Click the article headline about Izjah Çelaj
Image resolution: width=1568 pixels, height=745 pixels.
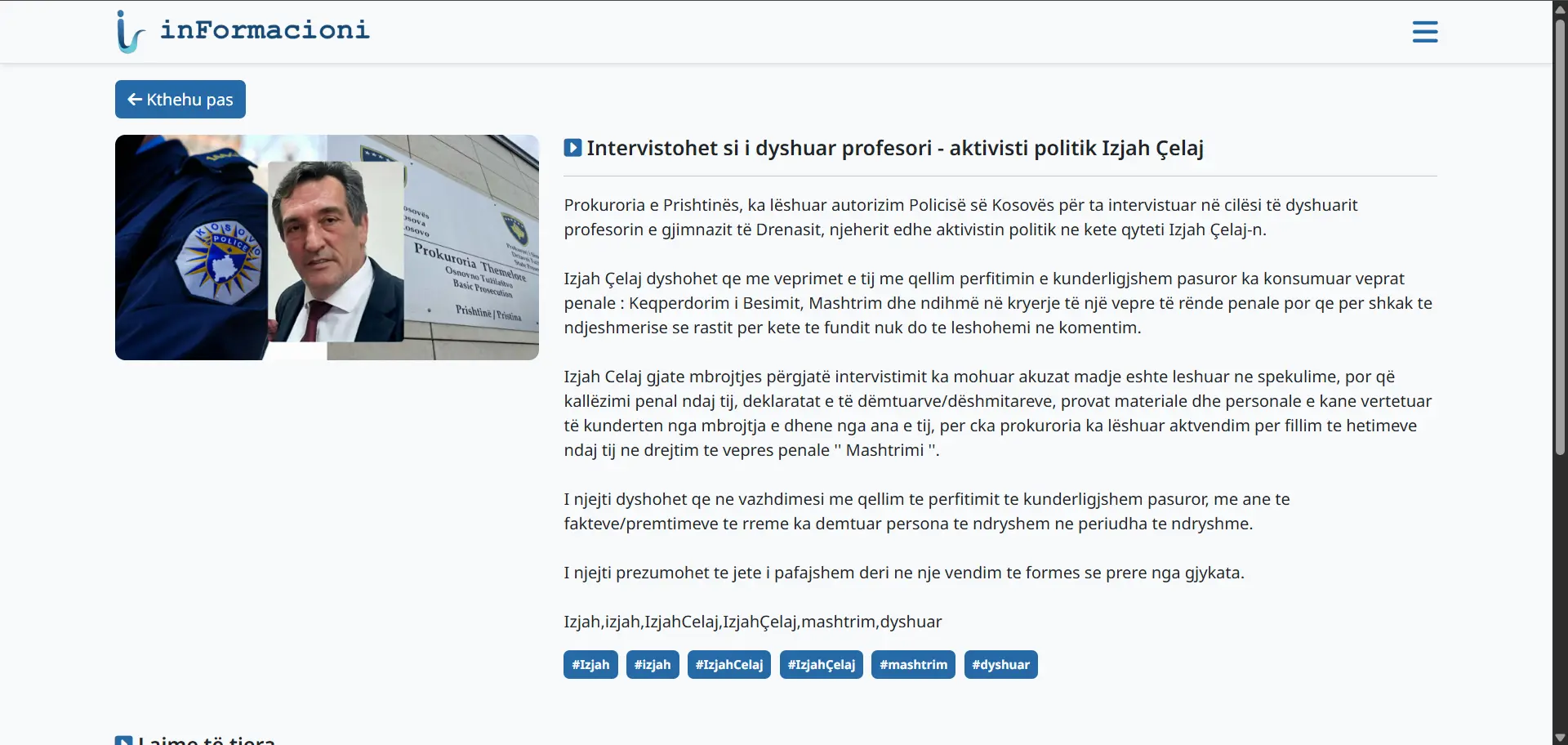point(894,148)
